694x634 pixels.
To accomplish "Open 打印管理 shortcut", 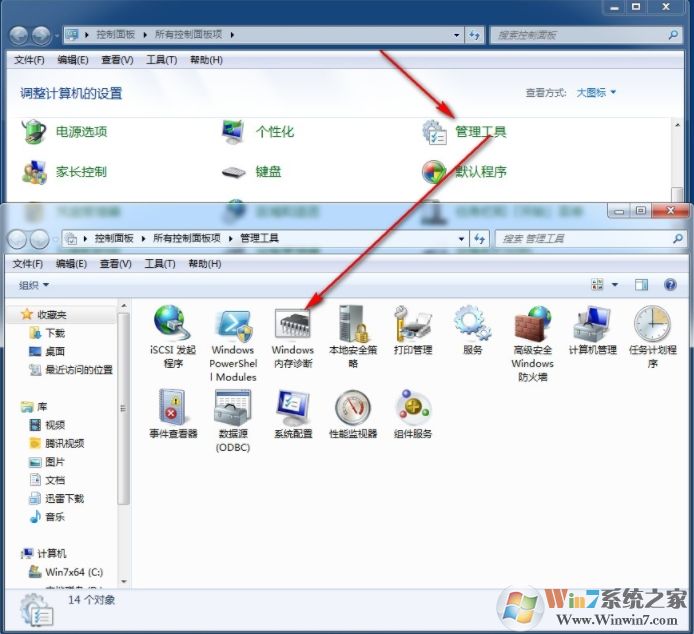I will (x=413, y=330).
